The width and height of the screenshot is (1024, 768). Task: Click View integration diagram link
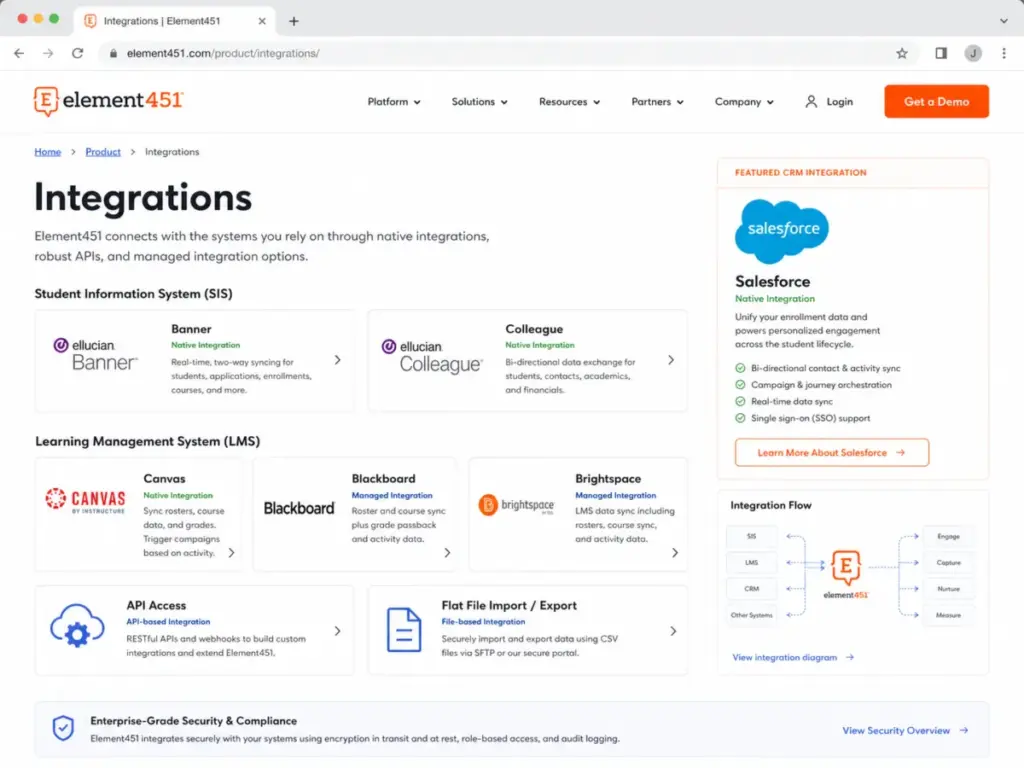coord(792,657)
